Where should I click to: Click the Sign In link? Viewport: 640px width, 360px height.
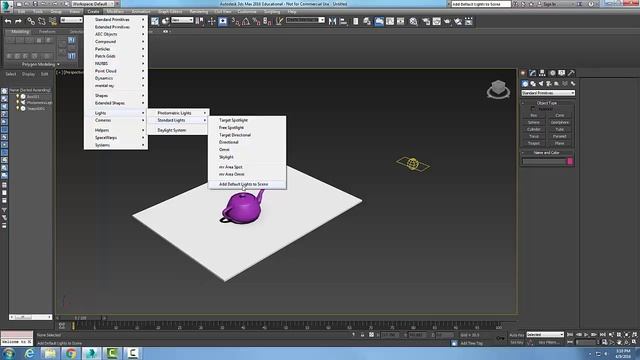(549, 4)
